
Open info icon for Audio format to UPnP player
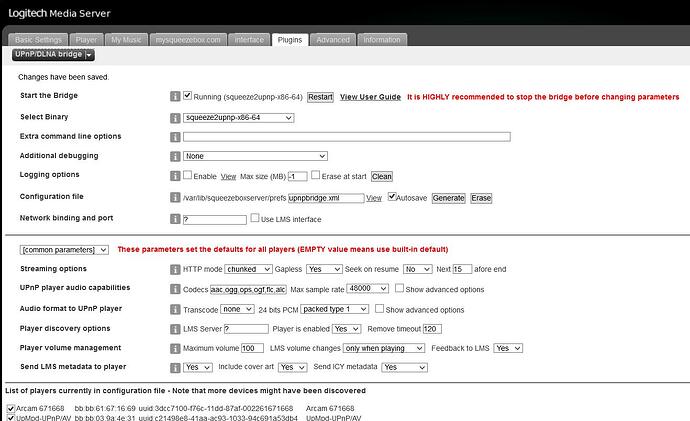pos(175,309)
